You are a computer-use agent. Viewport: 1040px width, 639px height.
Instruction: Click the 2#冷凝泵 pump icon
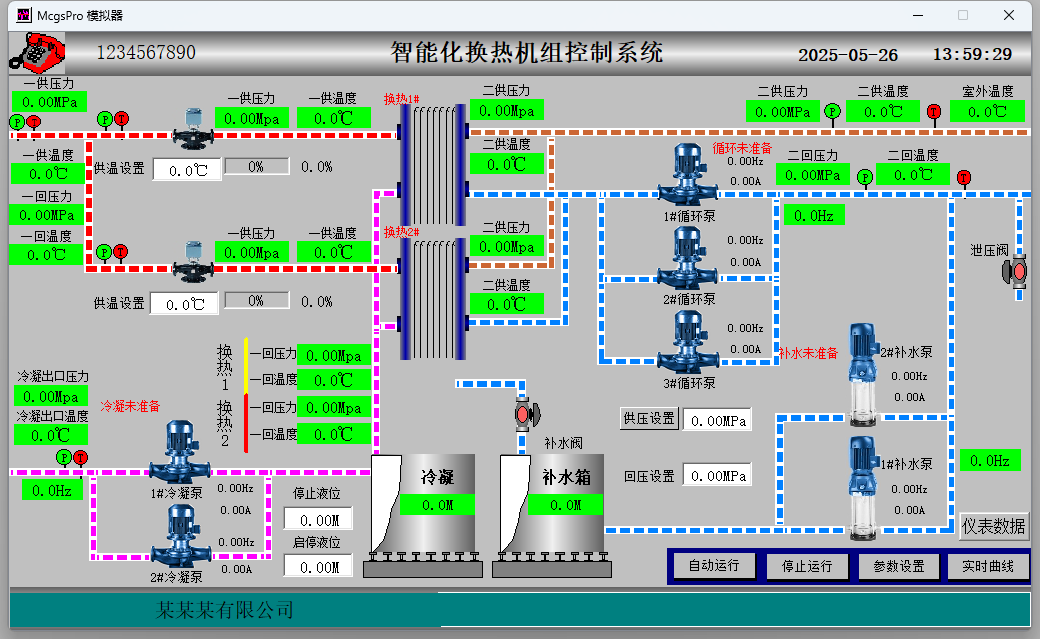pyautogui.click(x=178, y=536)
